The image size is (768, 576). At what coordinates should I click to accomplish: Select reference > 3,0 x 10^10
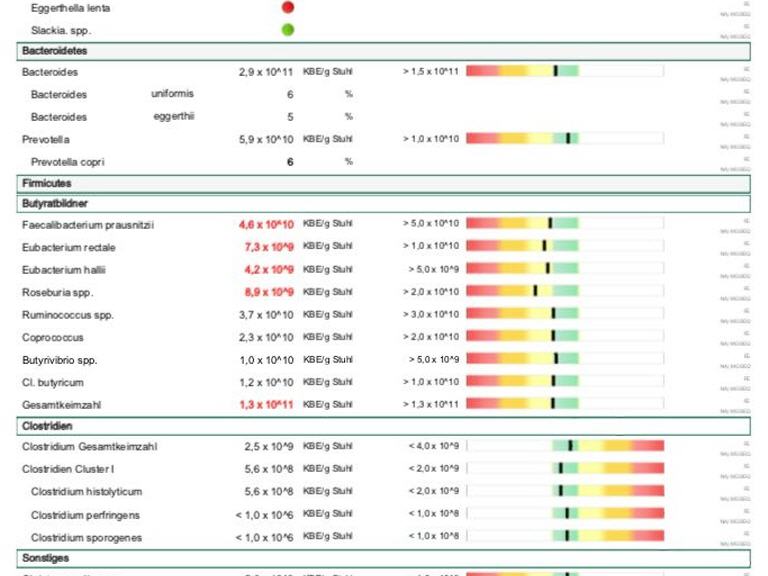click(x=431, y=314)
